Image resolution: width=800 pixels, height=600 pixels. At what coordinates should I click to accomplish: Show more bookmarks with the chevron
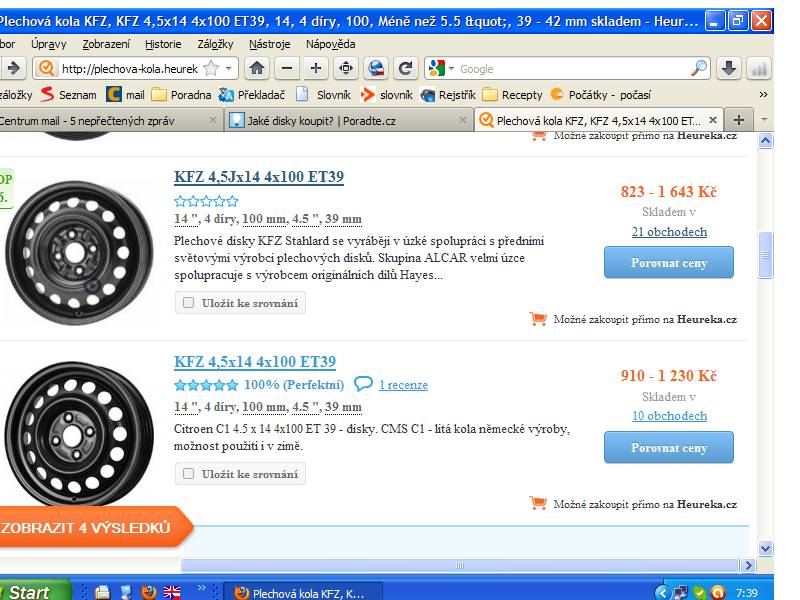(763, 94)
